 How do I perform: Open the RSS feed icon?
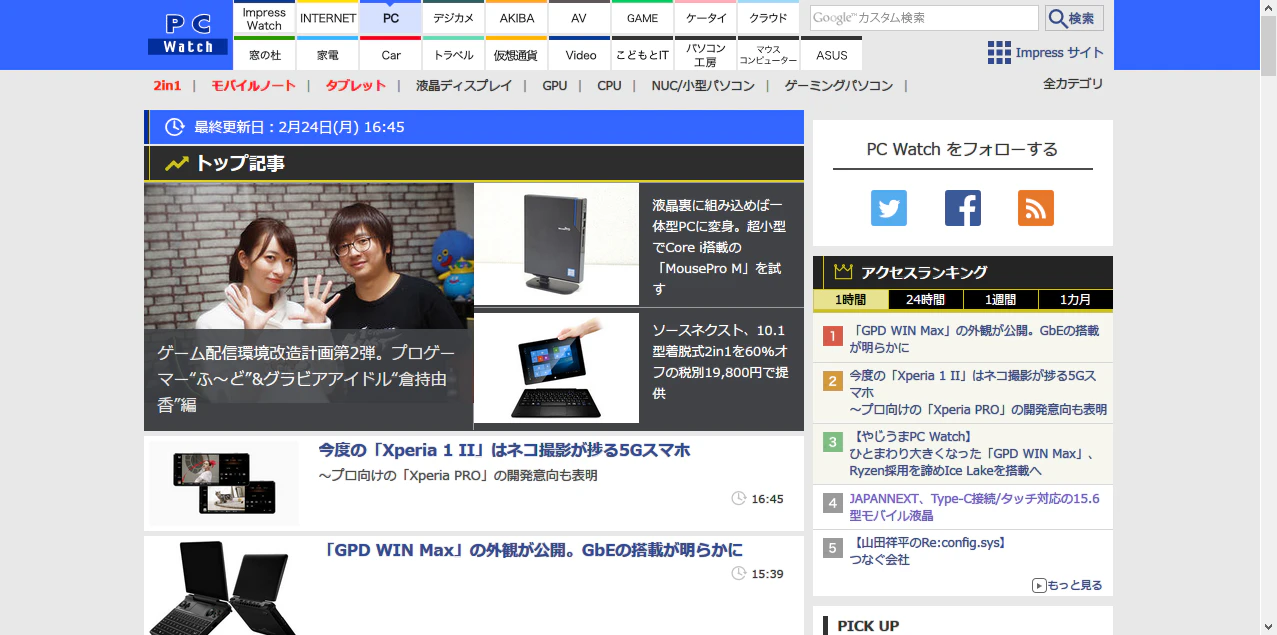click(x=1036, y=208)
